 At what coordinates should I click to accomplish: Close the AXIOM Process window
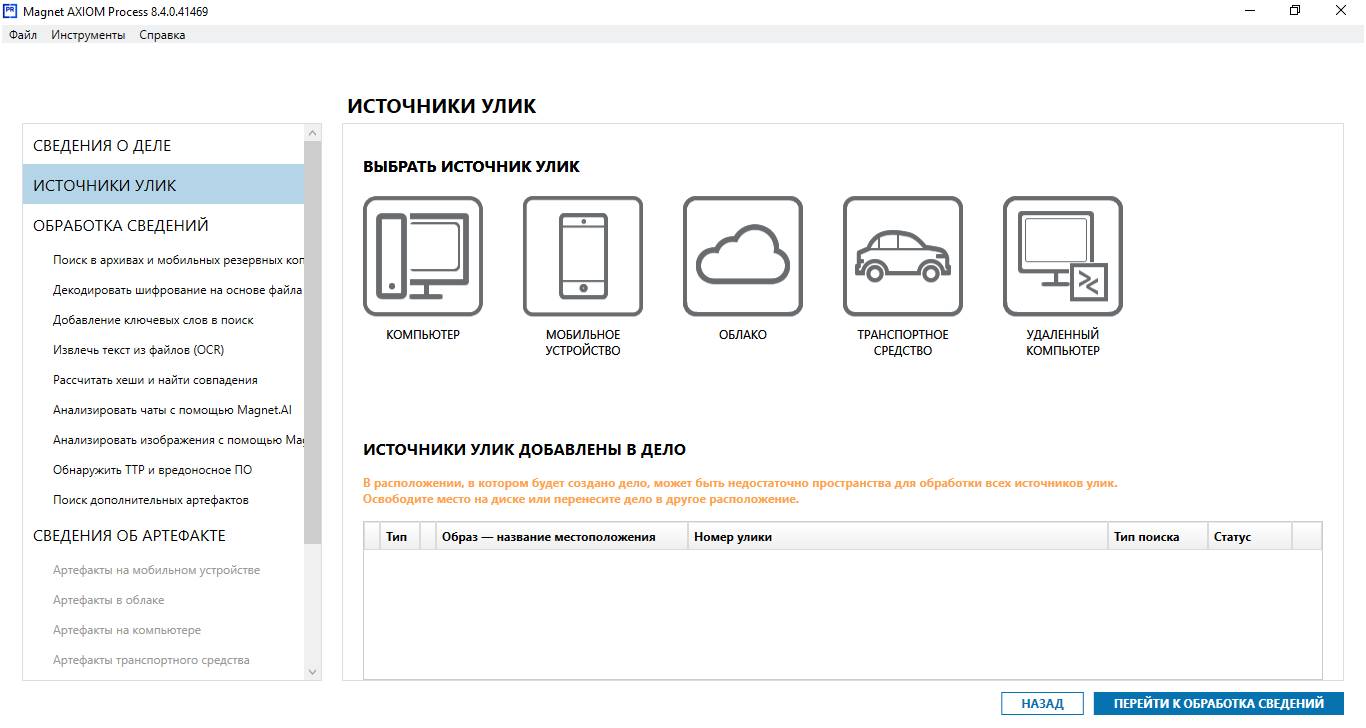[1341, 11]
